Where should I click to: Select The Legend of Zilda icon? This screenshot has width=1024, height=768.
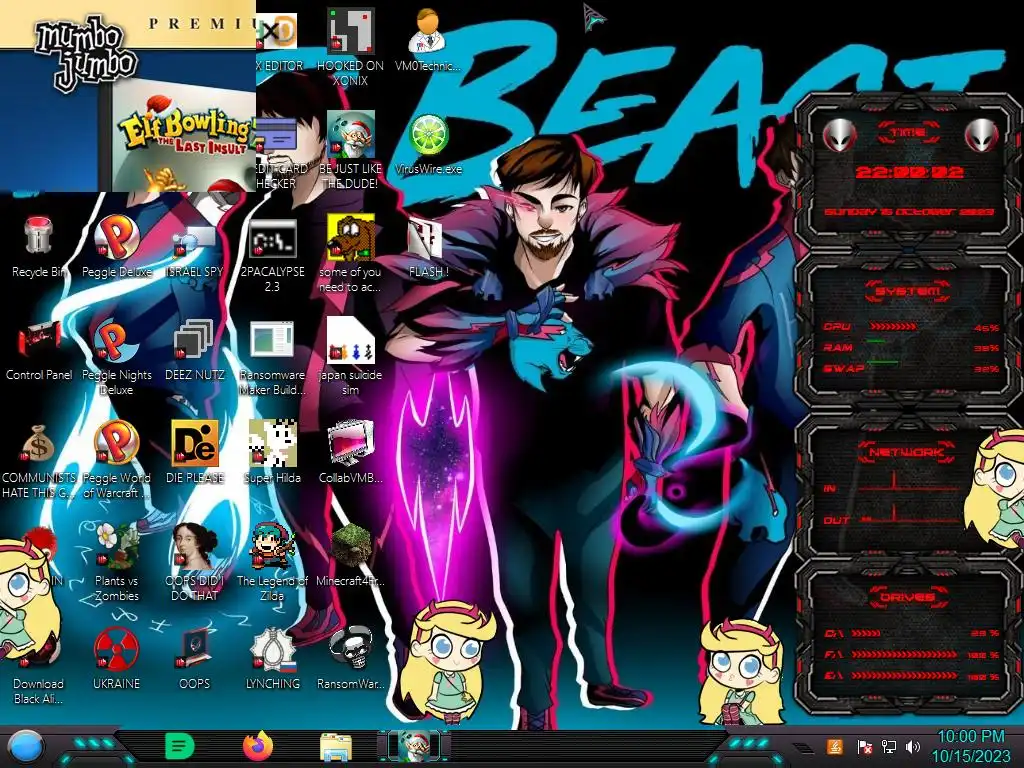pyautogui.click(x=272, y=546)
